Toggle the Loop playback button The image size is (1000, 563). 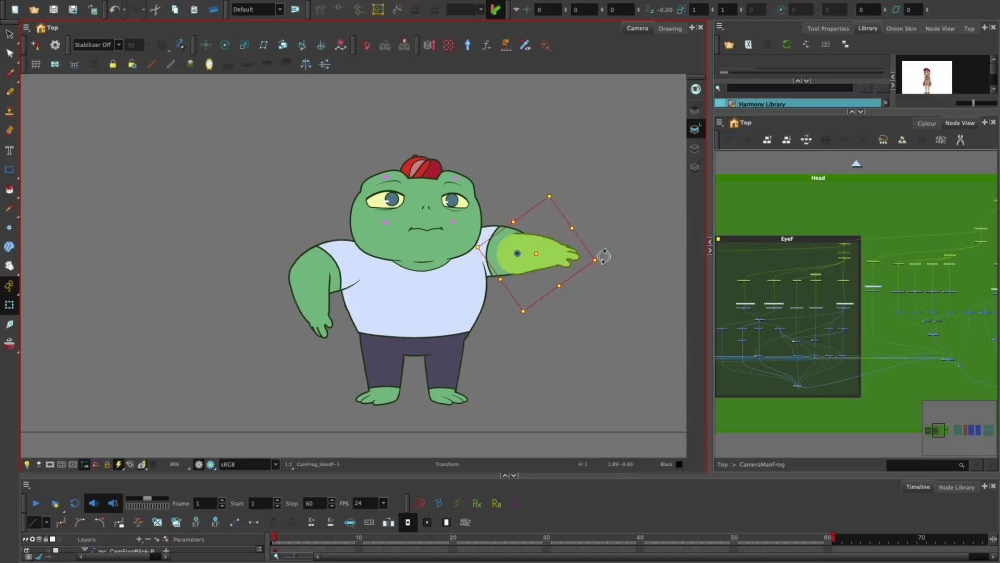[75, 504]
